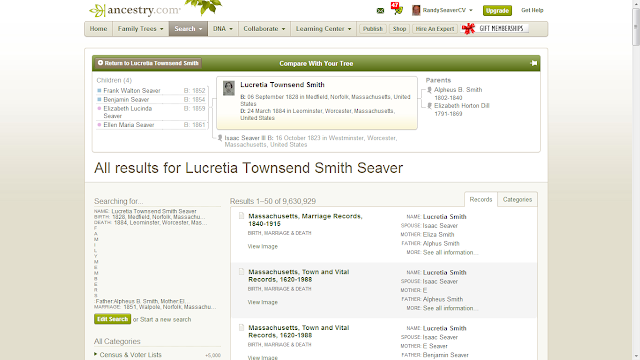Click View Image under Marriage Records
This screenshot has width=640, height=360.
tap(262, 247)
